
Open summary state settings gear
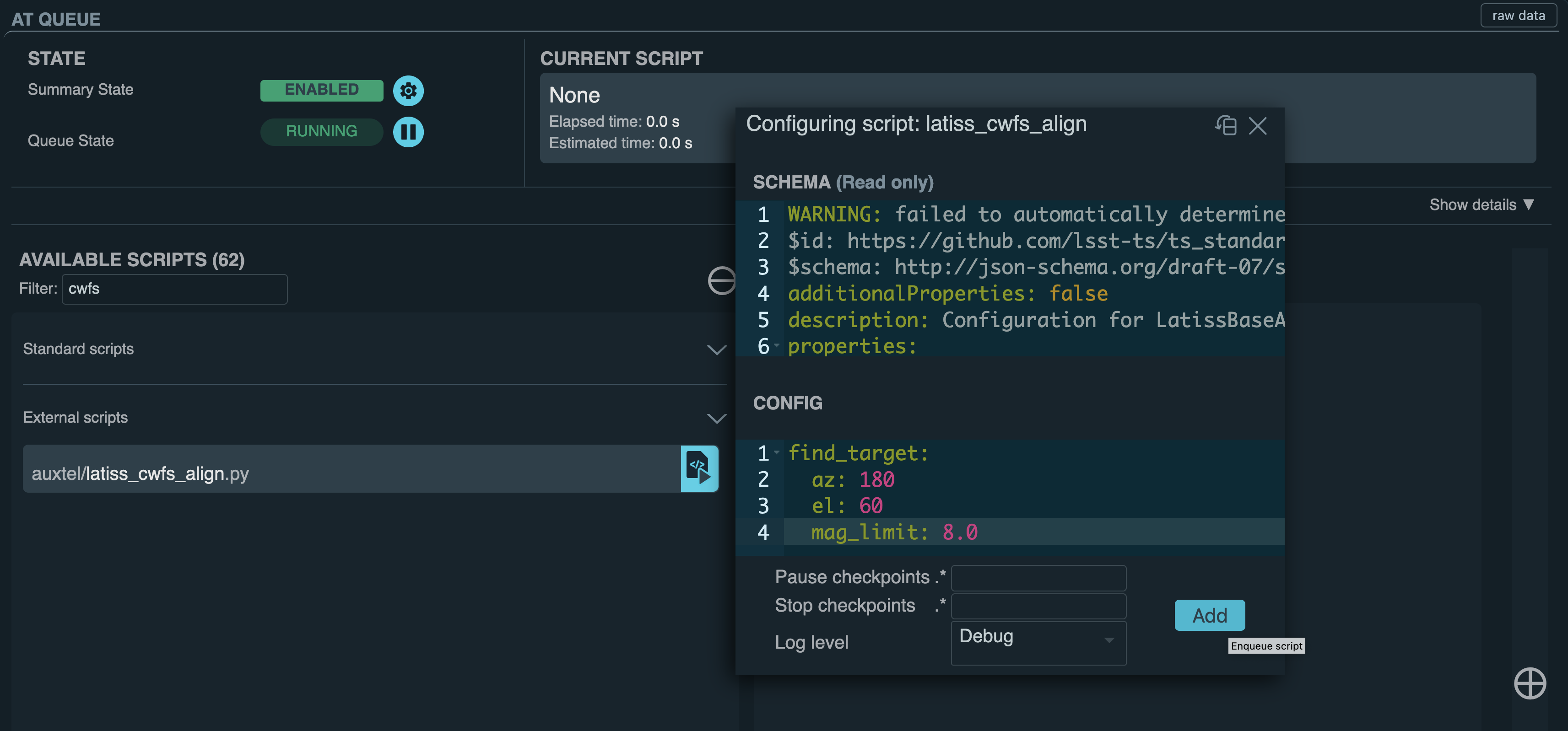(x=408, y=91)
